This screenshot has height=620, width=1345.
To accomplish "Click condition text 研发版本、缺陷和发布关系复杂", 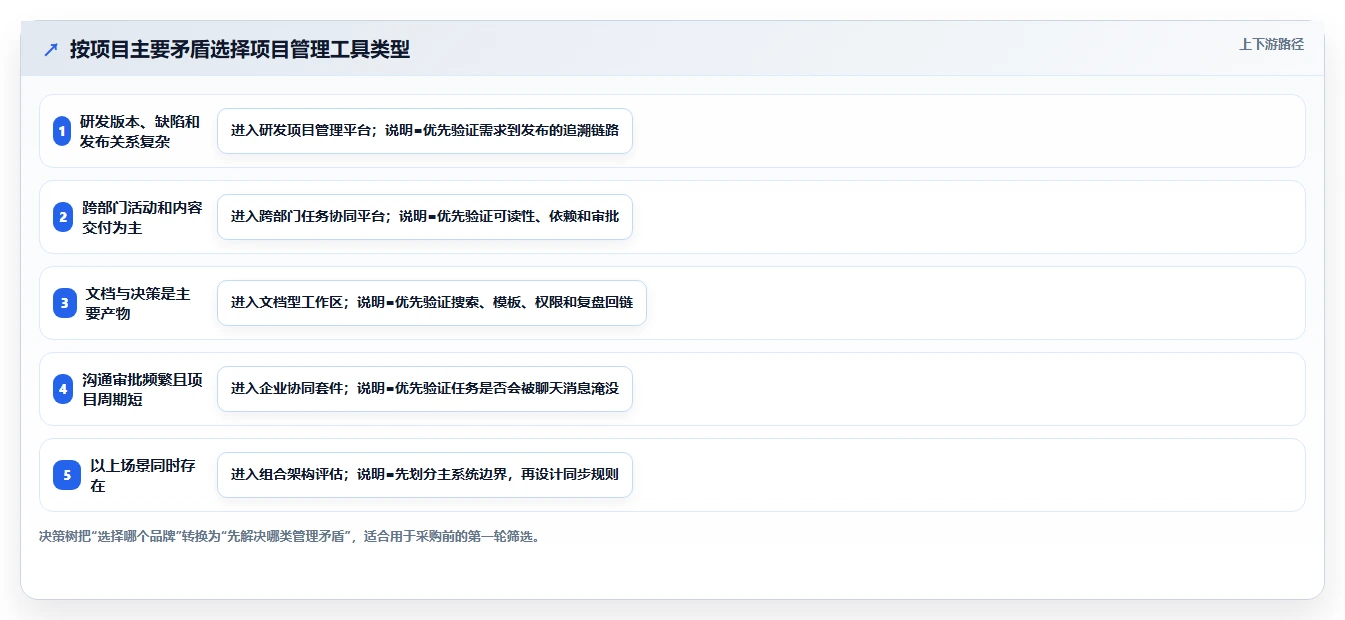I will tap(140, 131).
